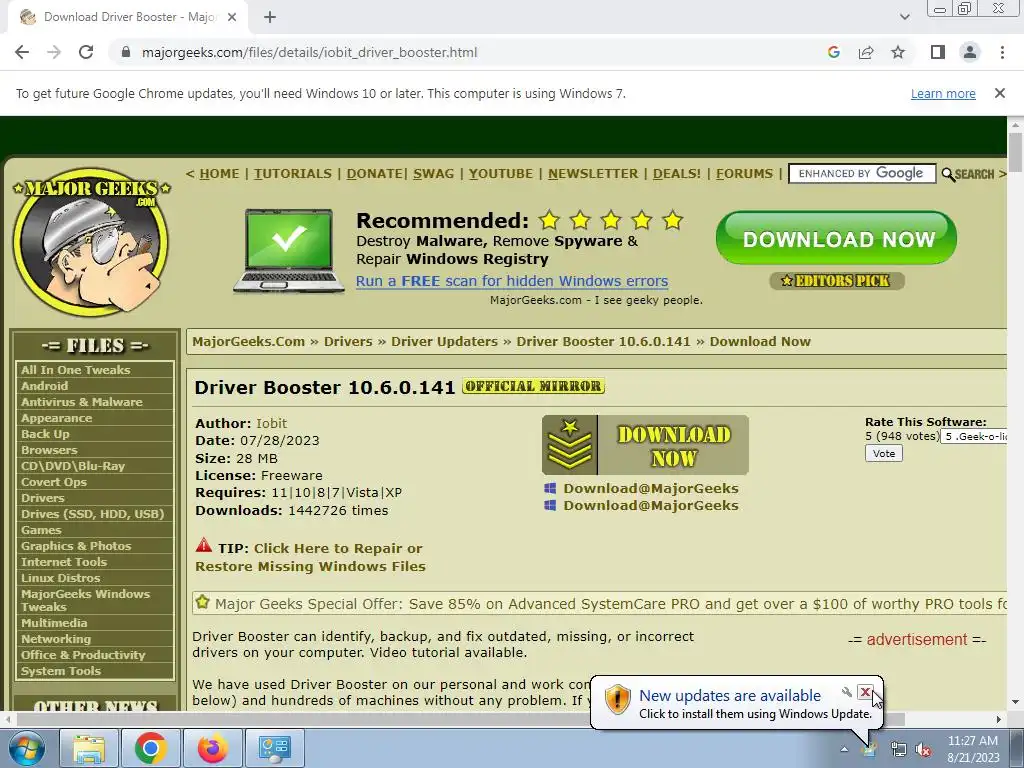Open the DEALS! menu link
This screenshot has width=1024, height=768.
(x=677, y=174)
